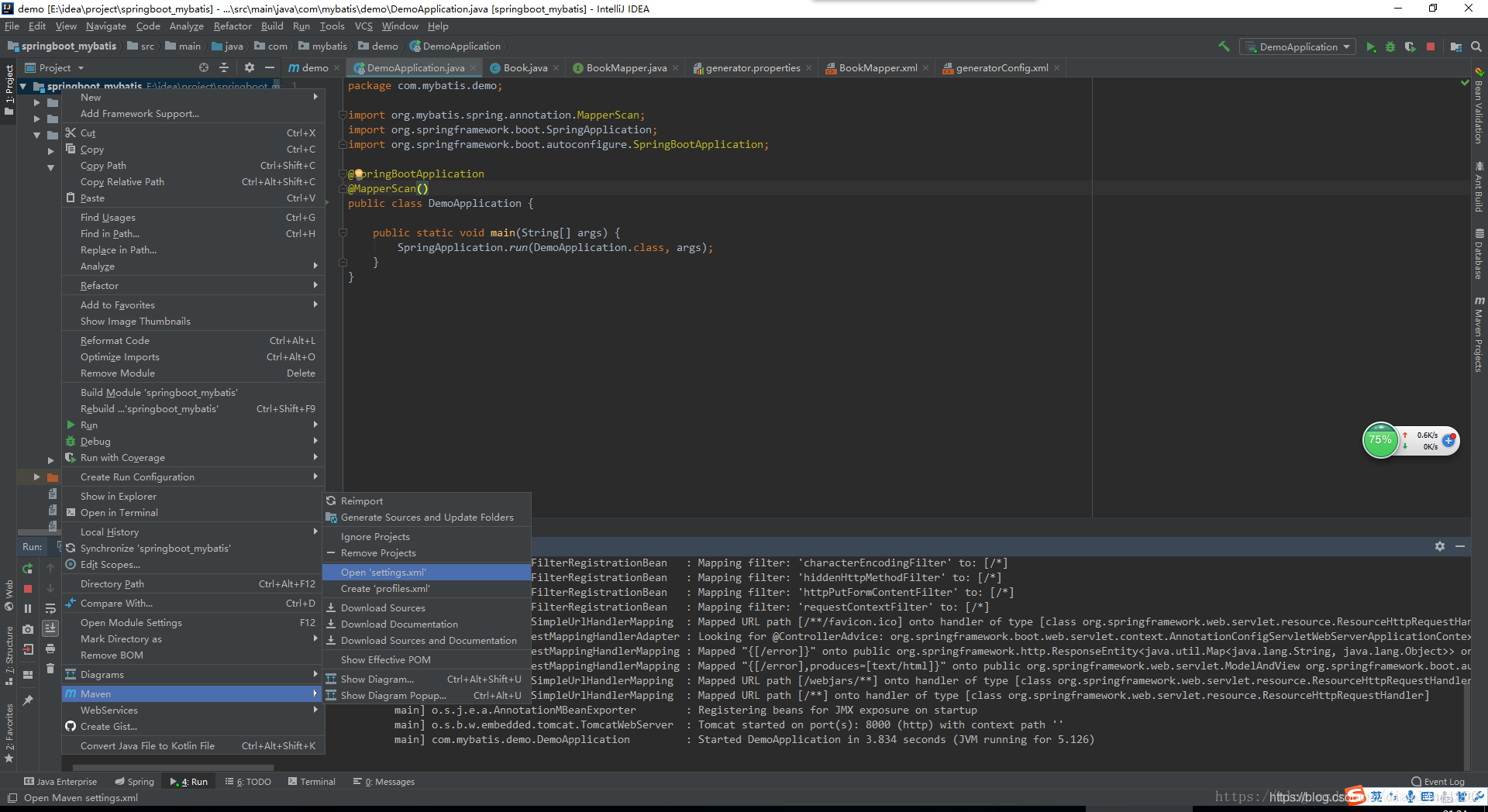This screenshot has width=1488, height=812.
Task: Open the Event Log
Action: click(1438, 782)
